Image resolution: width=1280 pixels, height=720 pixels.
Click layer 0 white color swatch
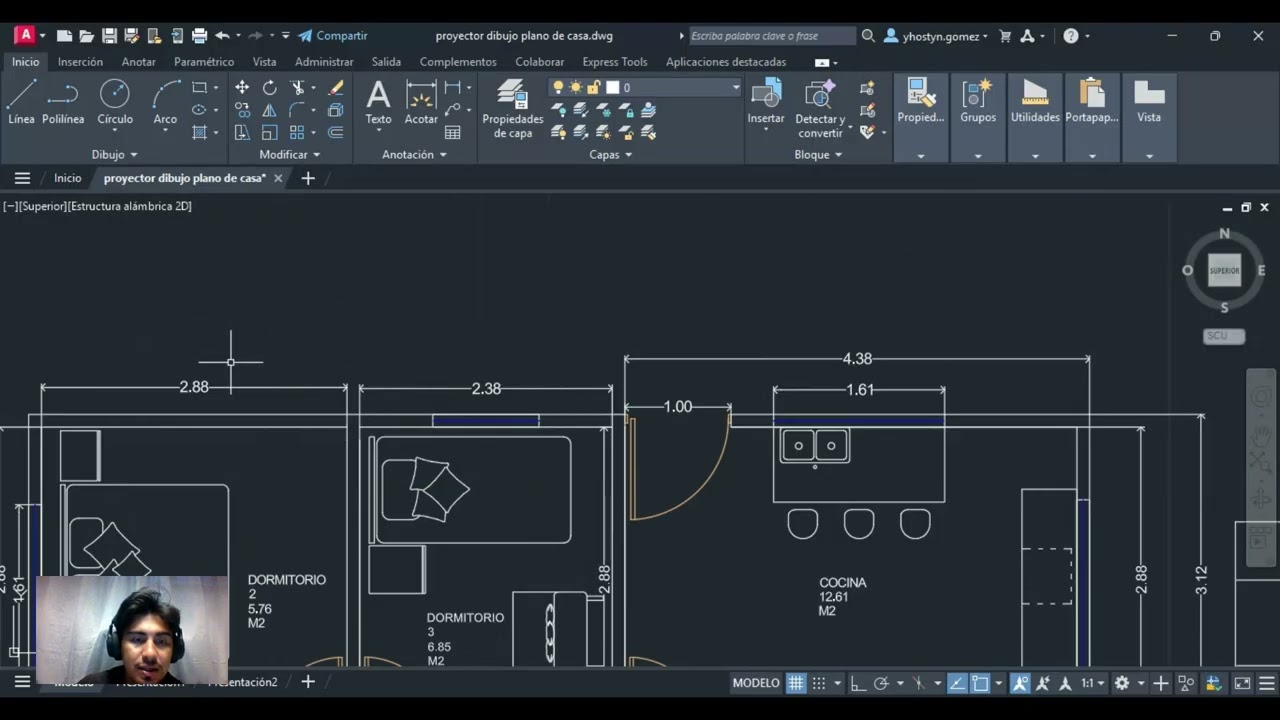click(612, 88)
